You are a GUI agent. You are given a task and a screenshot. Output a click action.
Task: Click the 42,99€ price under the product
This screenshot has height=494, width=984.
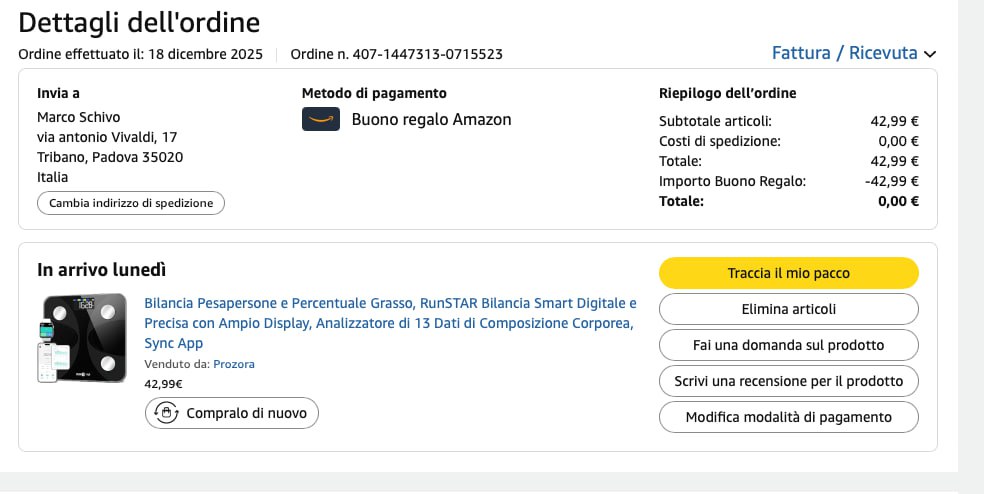(x=163, y=383)
